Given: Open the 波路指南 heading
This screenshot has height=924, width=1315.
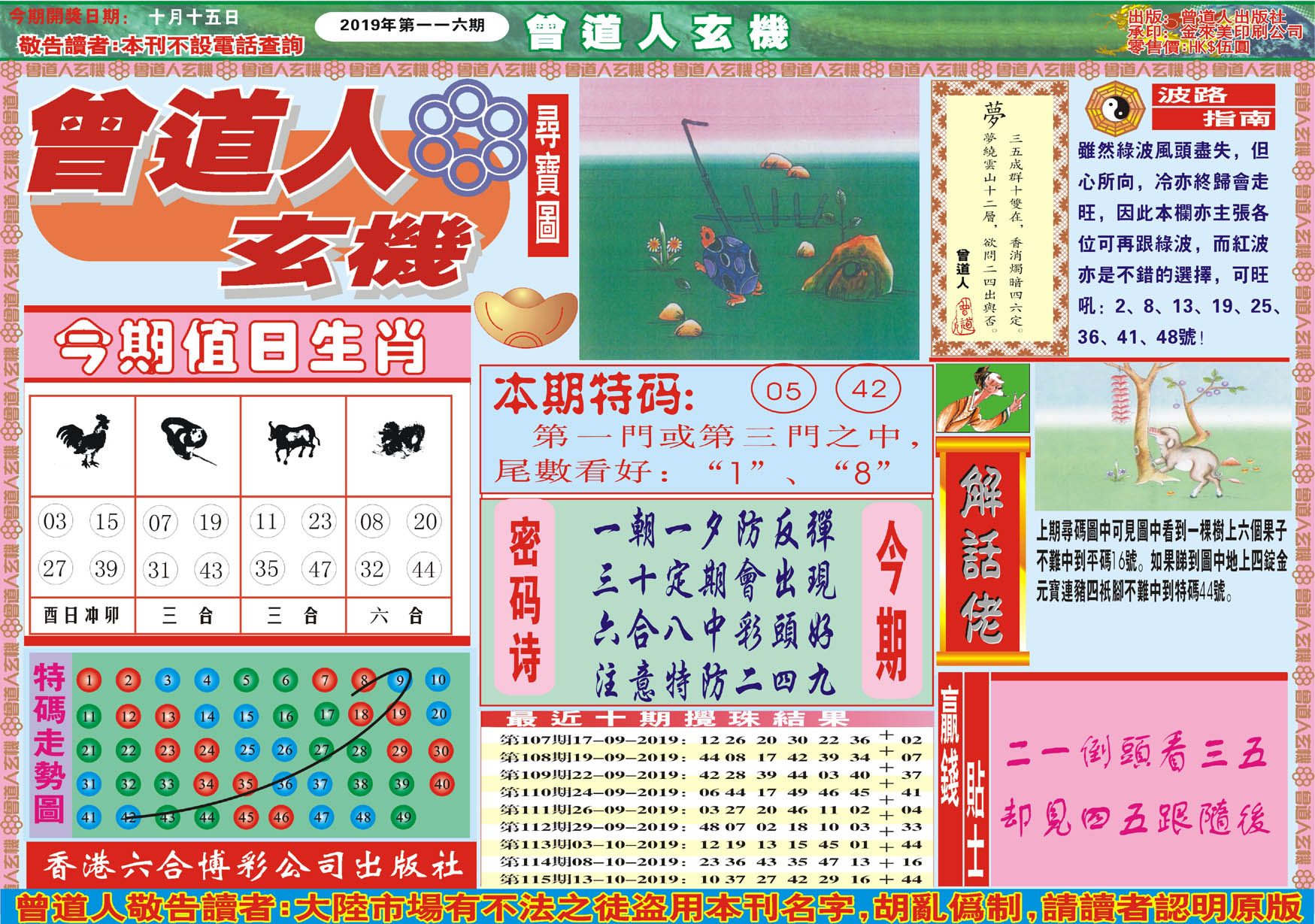Looking at the screenshot, I should [1213, 107].
